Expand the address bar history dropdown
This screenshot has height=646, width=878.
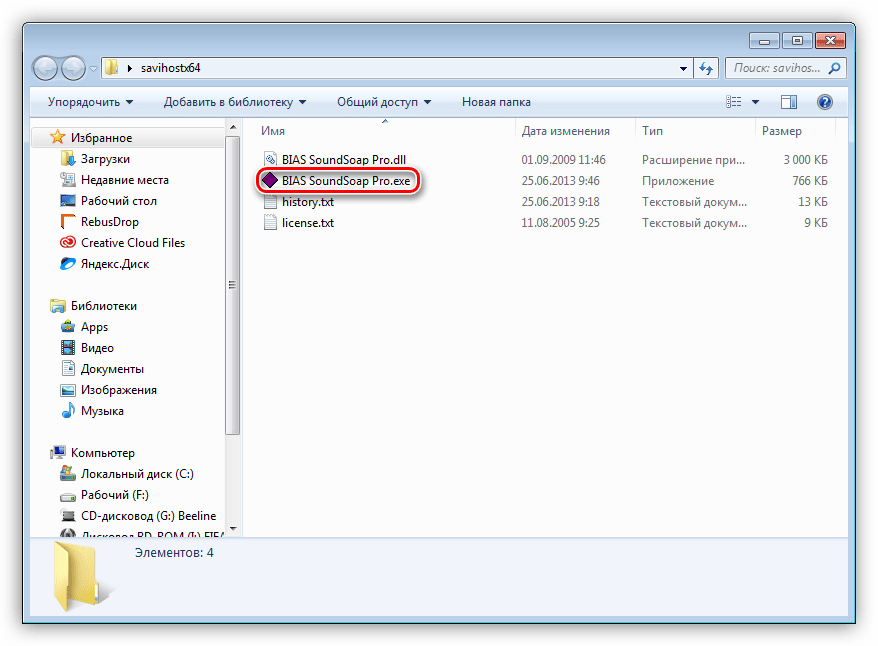[683, 68]
